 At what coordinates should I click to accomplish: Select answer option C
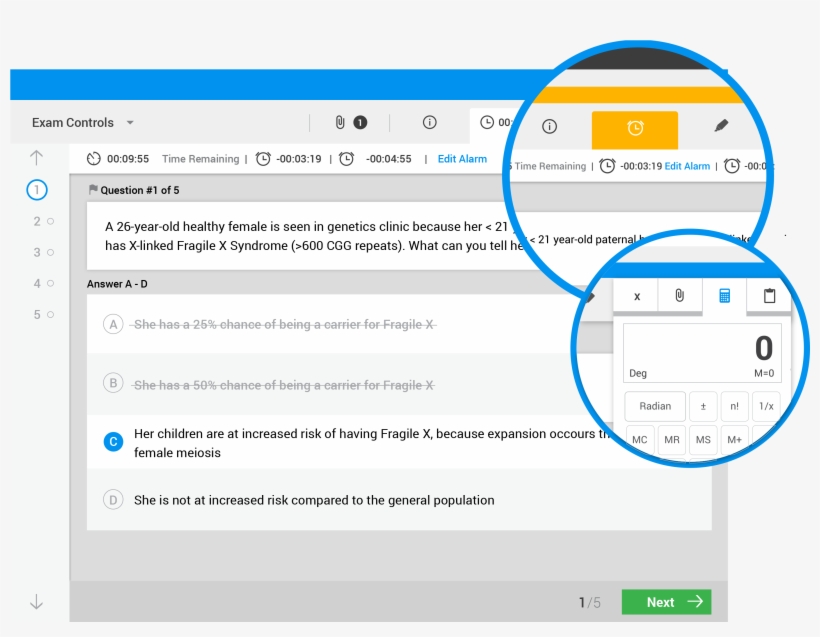click(114, 442)
